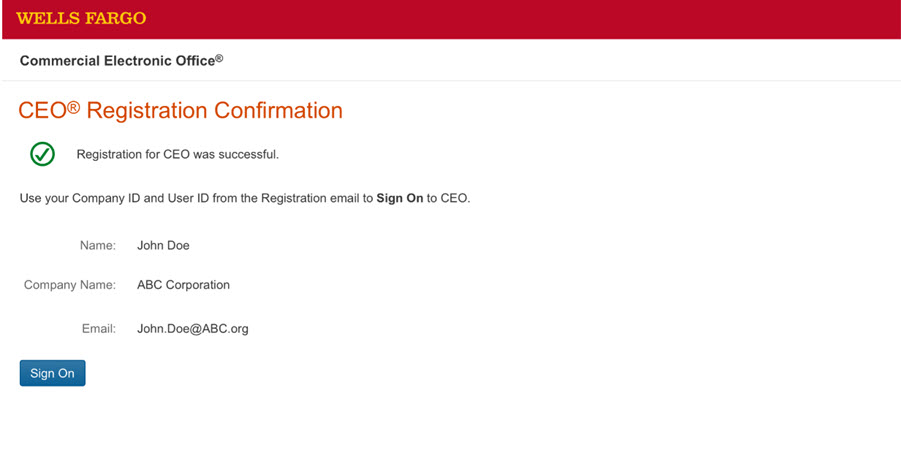The height and width of the screenshot is (472, 901).
Task: Click the green success checkmark icon
Action: [42, 154]
